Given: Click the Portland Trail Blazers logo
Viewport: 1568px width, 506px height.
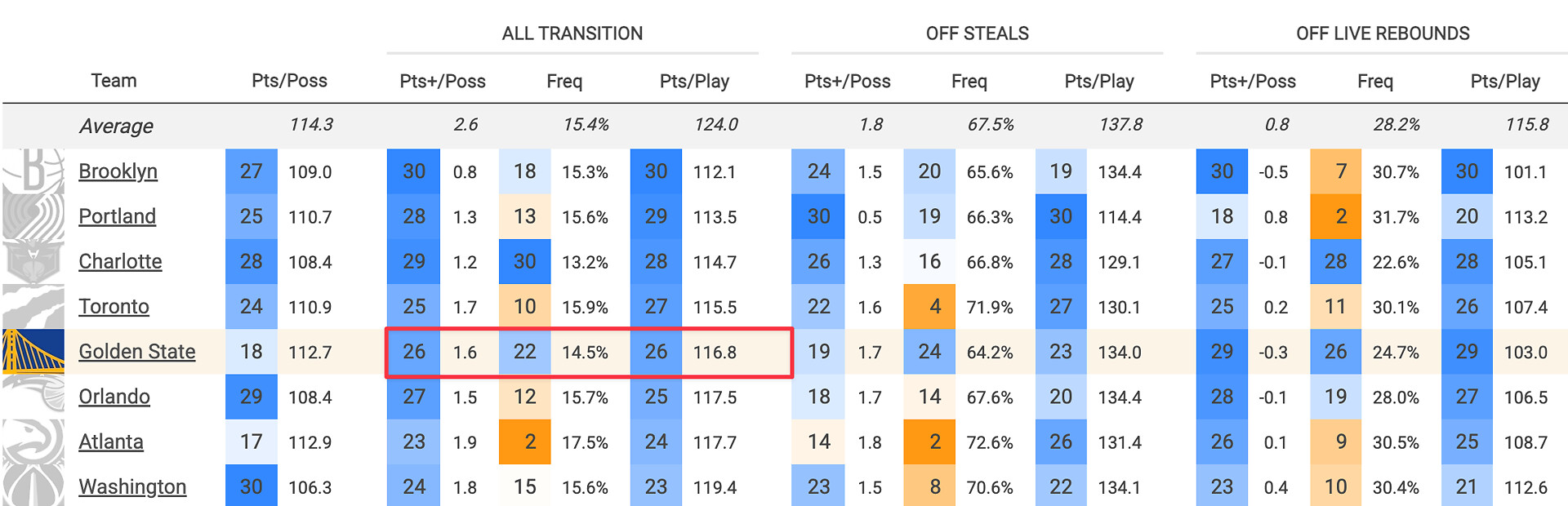Looking at the screenshot, I should tap(33, 216).
